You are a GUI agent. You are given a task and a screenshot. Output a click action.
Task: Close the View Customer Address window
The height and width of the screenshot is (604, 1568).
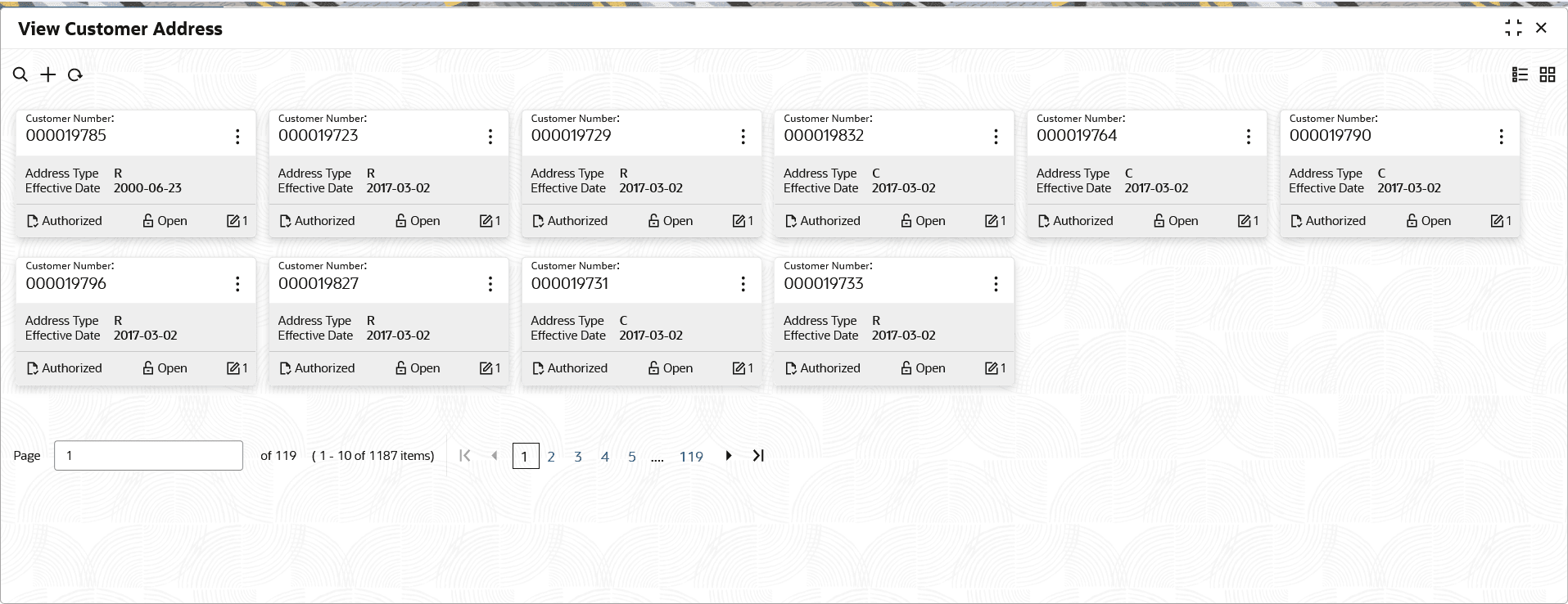(1541, 28)
